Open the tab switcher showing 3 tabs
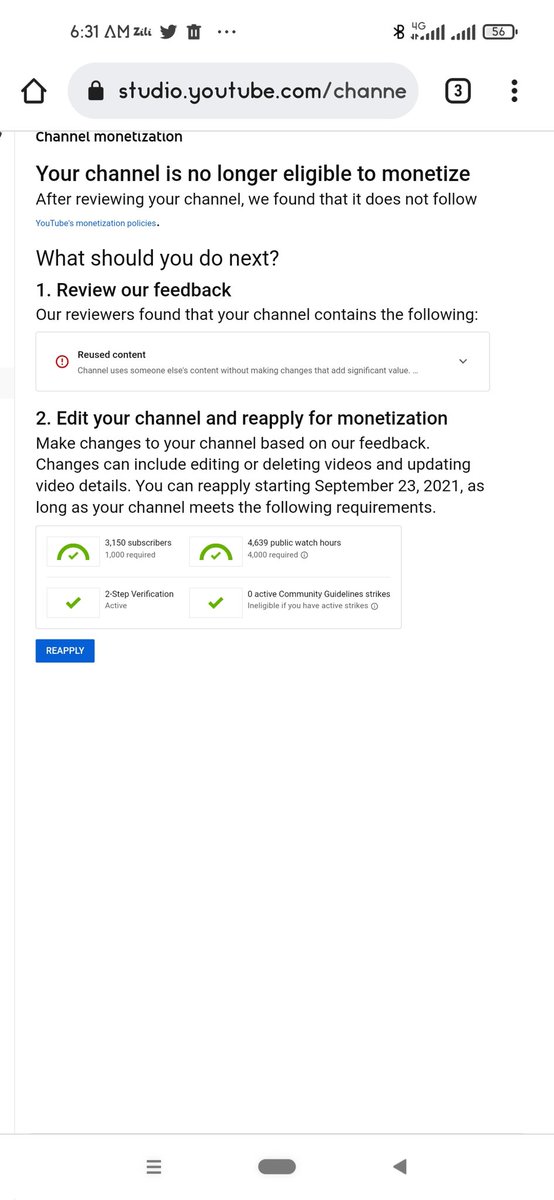The image size is (554, 1200). [x=457, y=92]
